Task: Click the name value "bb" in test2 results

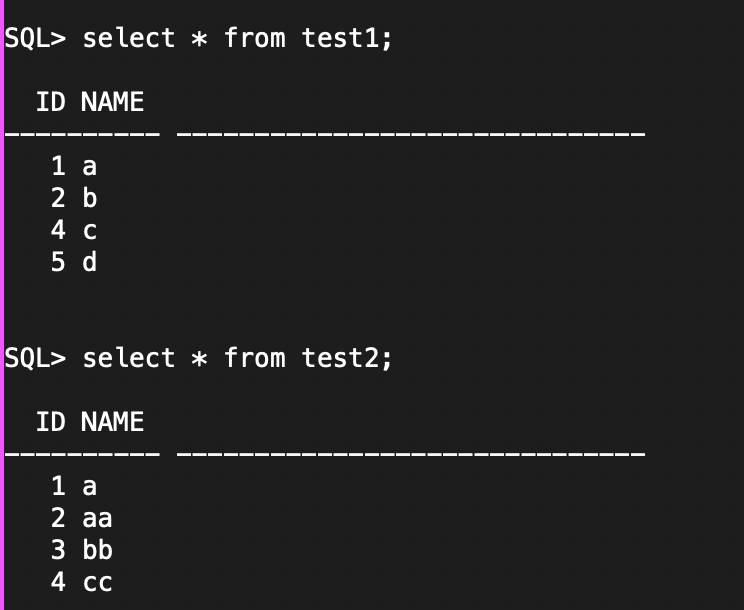Action: [x=97, y=550]
